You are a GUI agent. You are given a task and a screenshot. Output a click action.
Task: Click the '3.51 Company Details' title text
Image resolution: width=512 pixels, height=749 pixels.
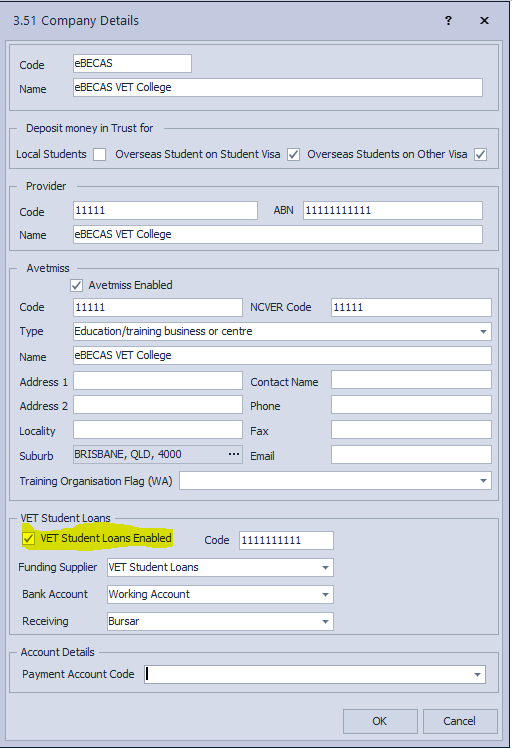pyautogui.click(x=76, y=21)
